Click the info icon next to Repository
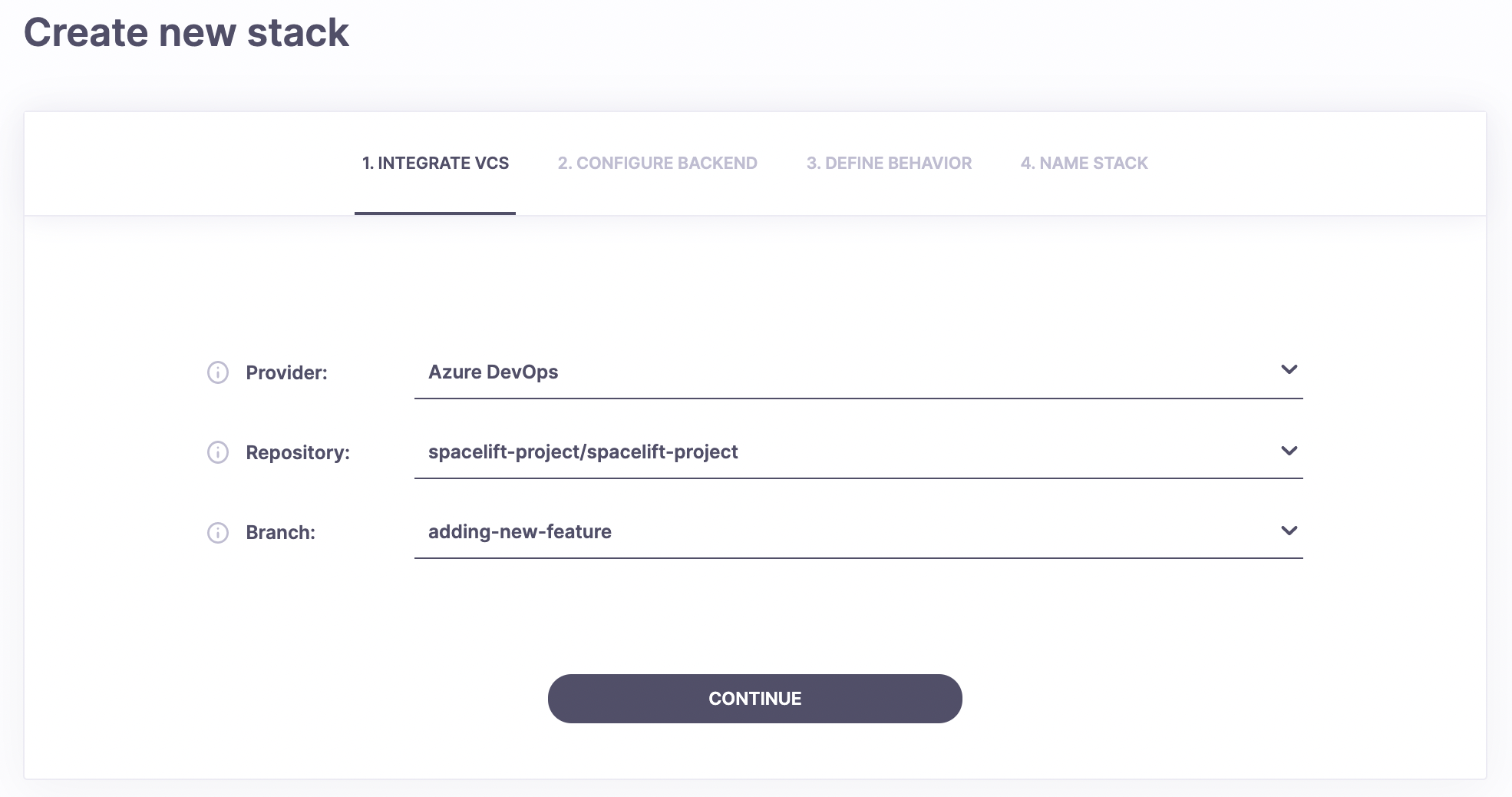Viewport: 1512px width, 797px height. (x=217, y=453)
